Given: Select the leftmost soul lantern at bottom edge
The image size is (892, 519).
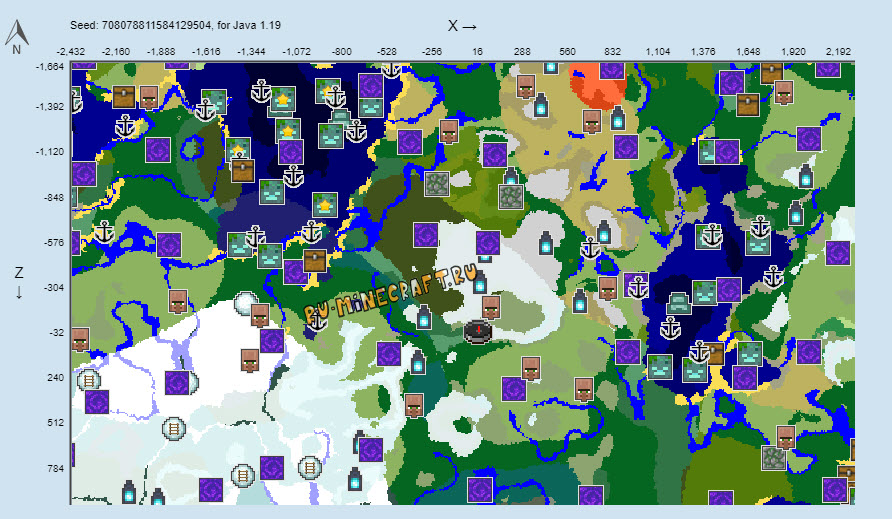Looking at the screenshot, I should pyautogui.click(x=129, y=492).
